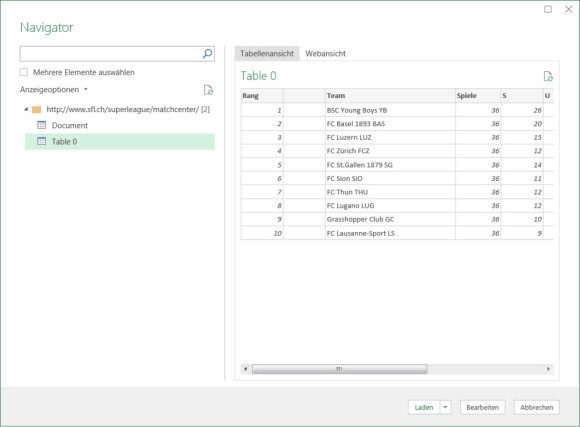Click the refresh preview icon near Table 0
The height and width of the screenshot is (427, 580).
click(x=548, y=76)
